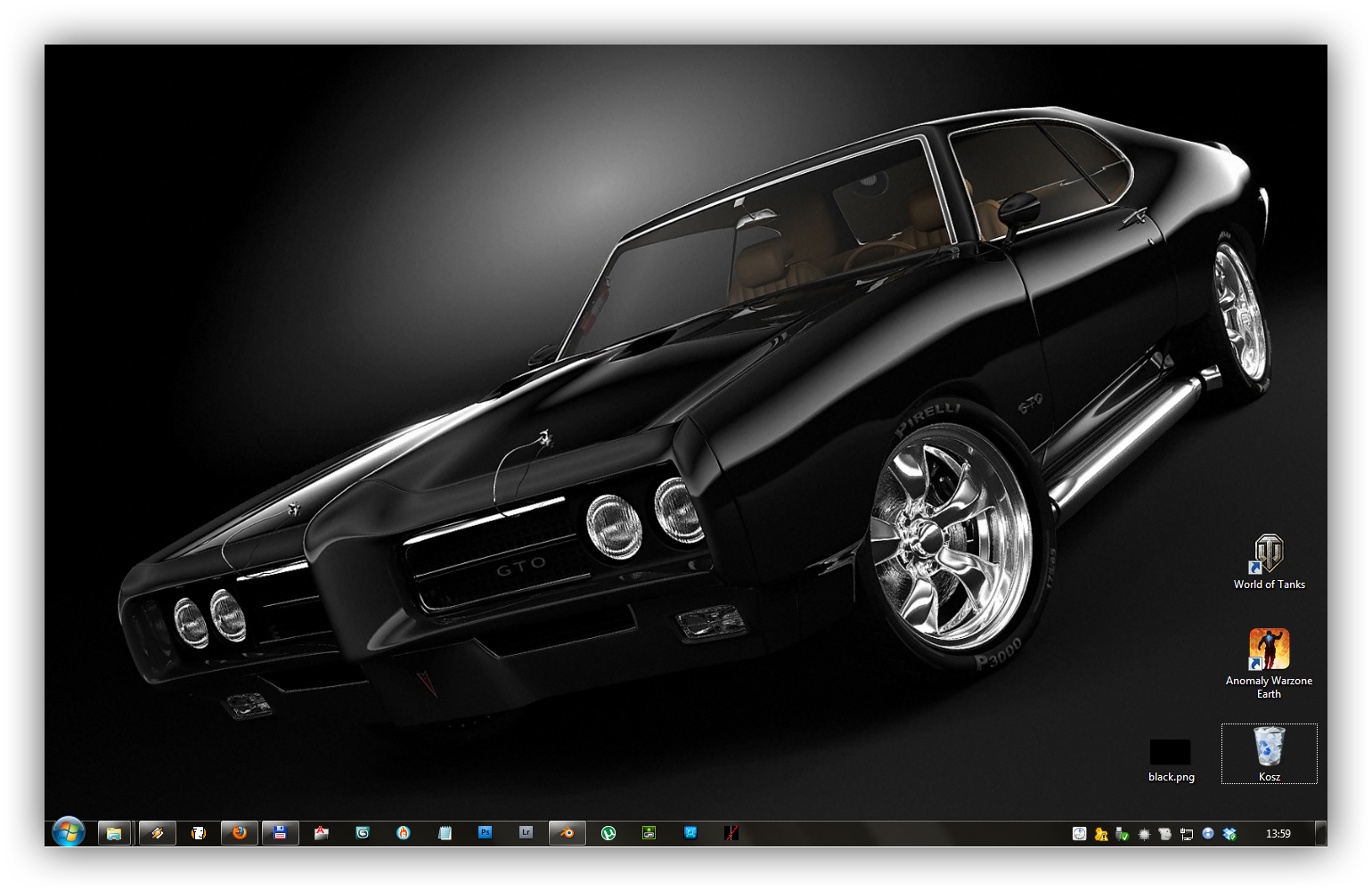The width and height of the screenshot is (1372, 891).
Task: Open the Windows Start menu orb
Action: [69, 832]
